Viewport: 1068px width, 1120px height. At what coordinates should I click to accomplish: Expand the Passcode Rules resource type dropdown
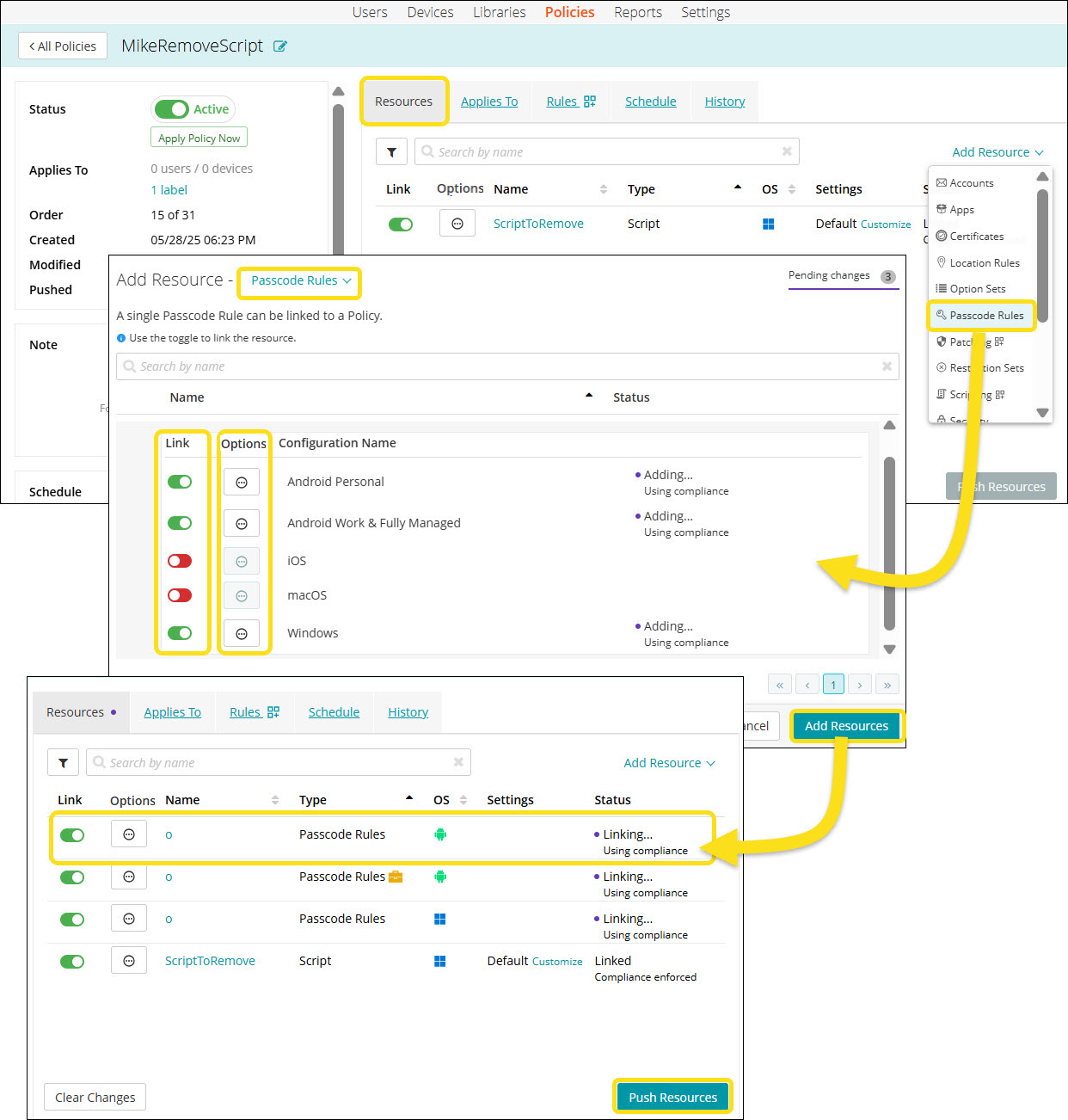click(x=301, y=281)
